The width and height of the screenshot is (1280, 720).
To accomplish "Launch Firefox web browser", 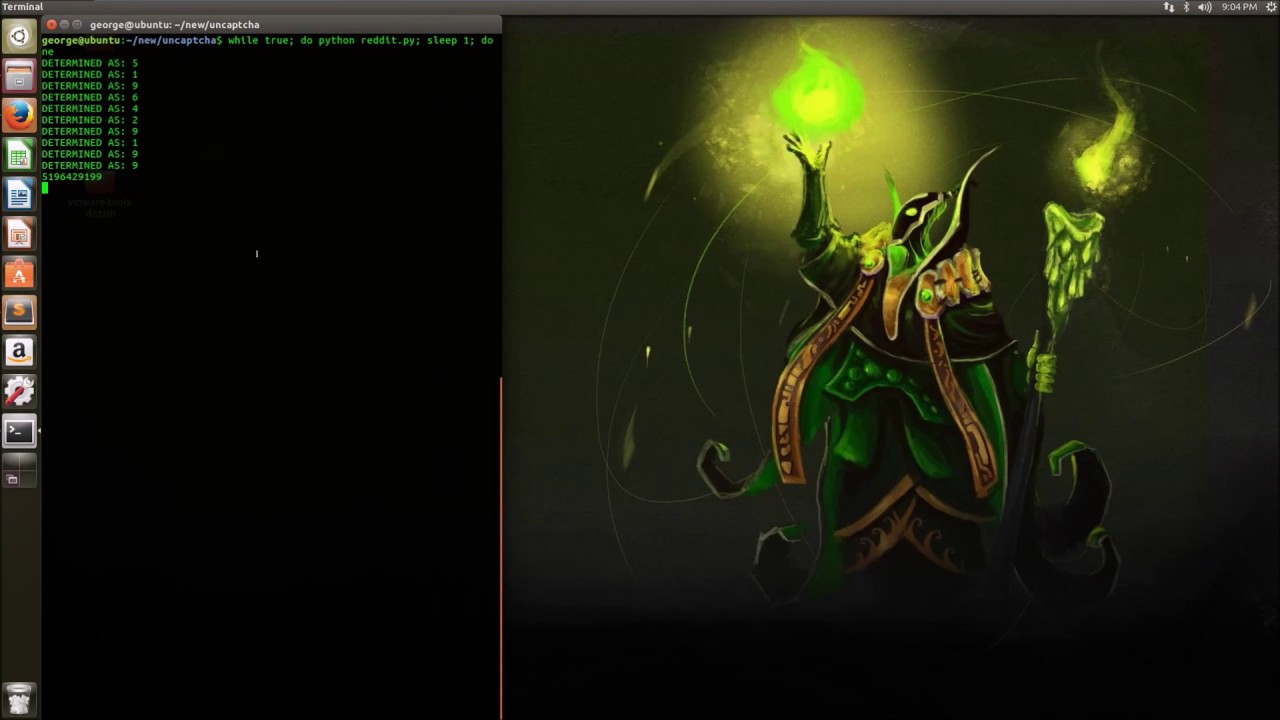I will click(19, 116).
